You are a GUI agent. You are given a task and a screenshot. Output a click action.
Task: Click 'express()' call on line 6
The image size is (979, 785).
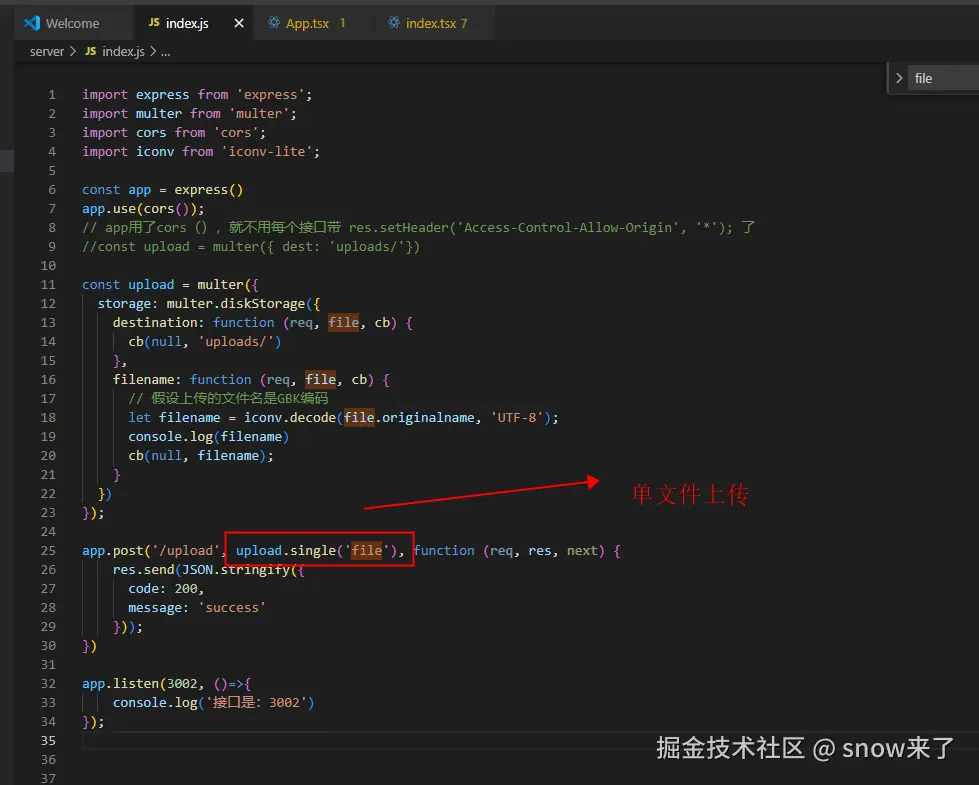(209, 189)
